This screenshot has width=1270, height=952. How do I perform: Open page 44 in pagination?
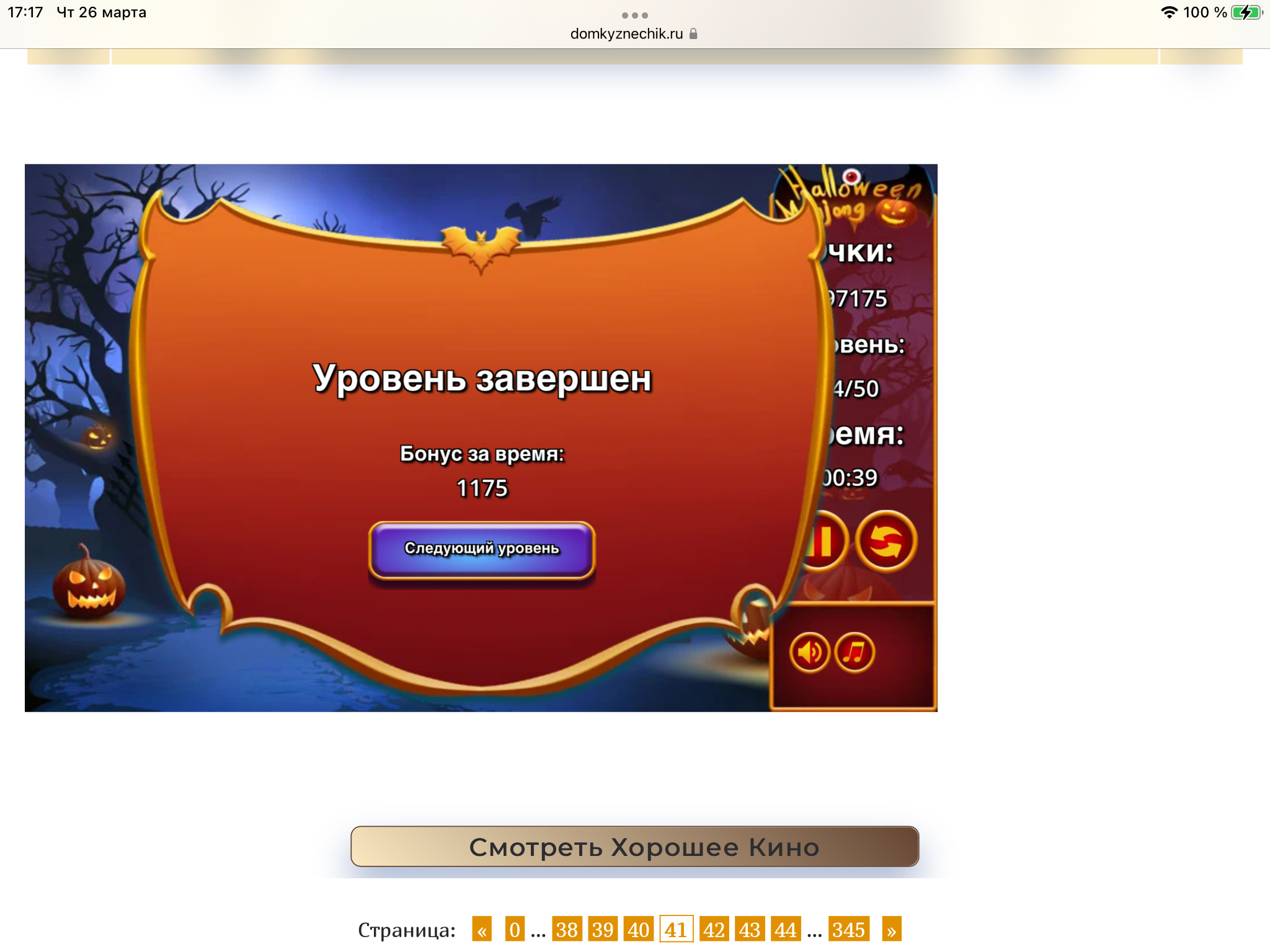pyautogui.click(x=785, y=930)
